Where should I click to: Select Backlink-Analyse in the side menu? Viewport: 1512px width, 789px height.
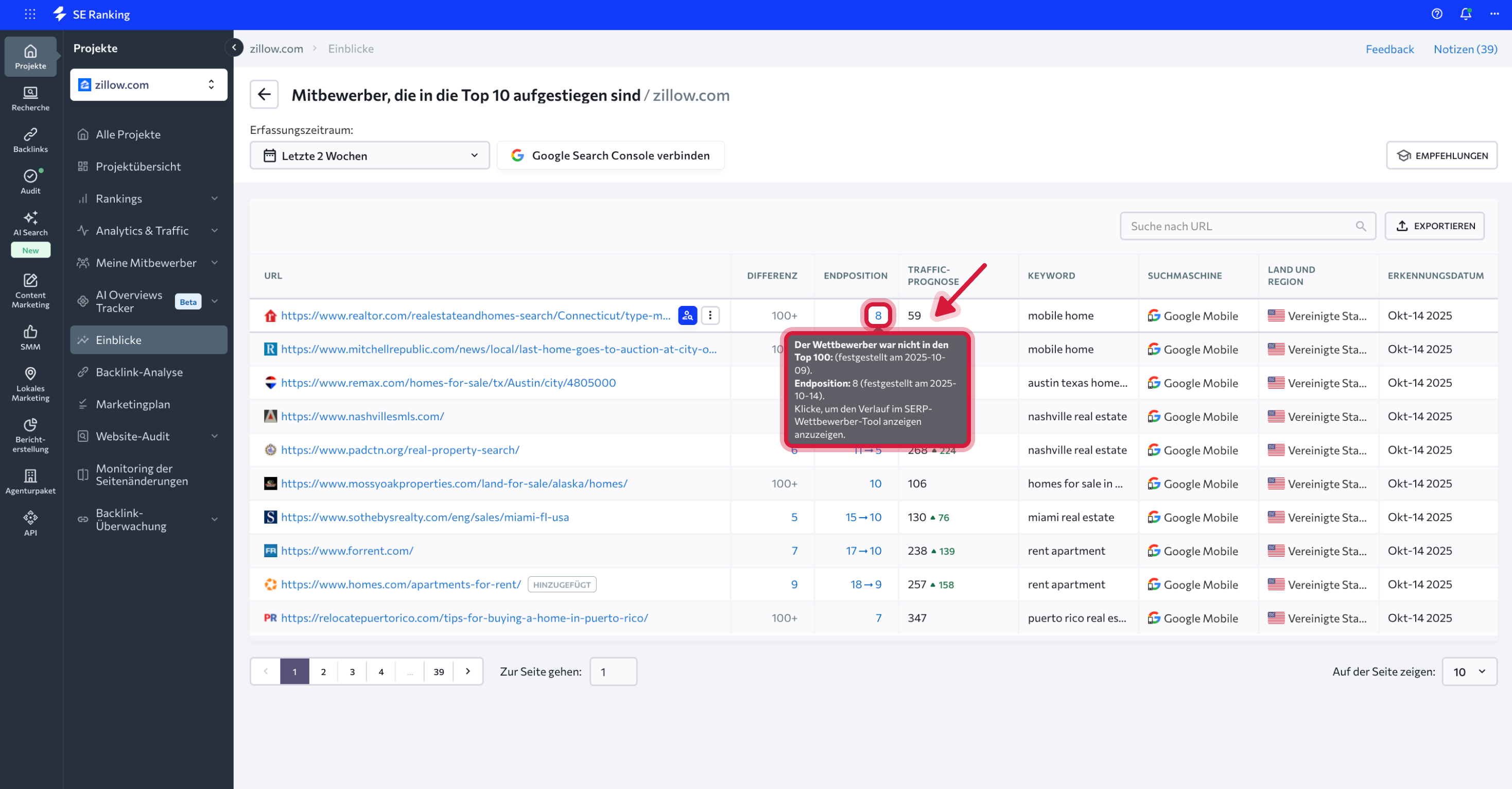pyautogui.click(x=139, y=372)
